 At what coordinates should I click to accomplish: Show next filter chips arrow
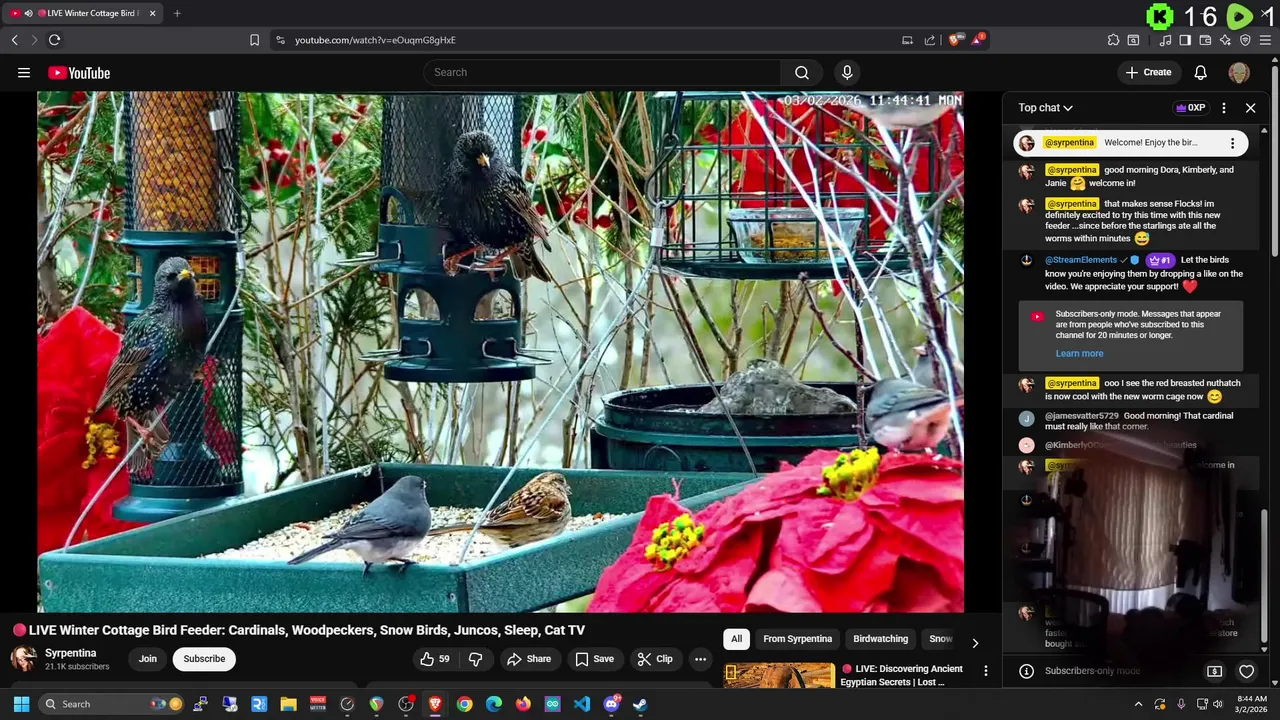(x=975, y=643)
